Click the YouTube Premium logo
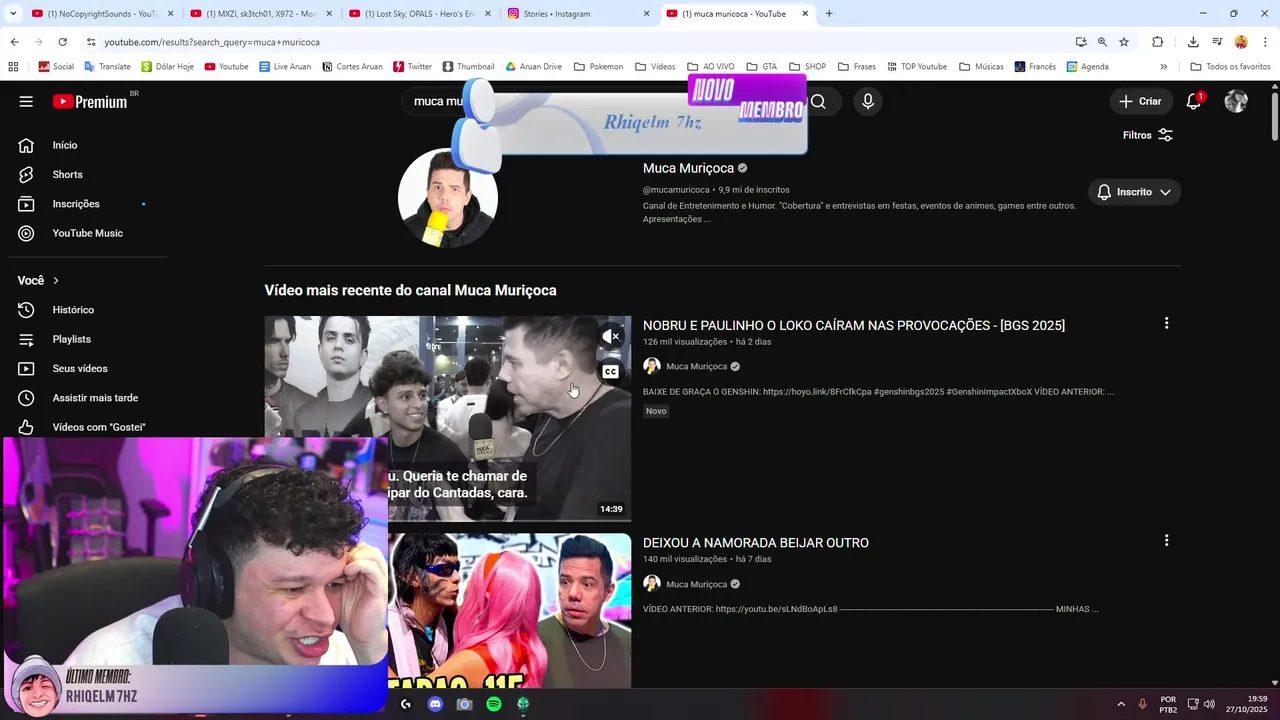Viewport: 1280px width, 720px height. [x=90, y=101]
